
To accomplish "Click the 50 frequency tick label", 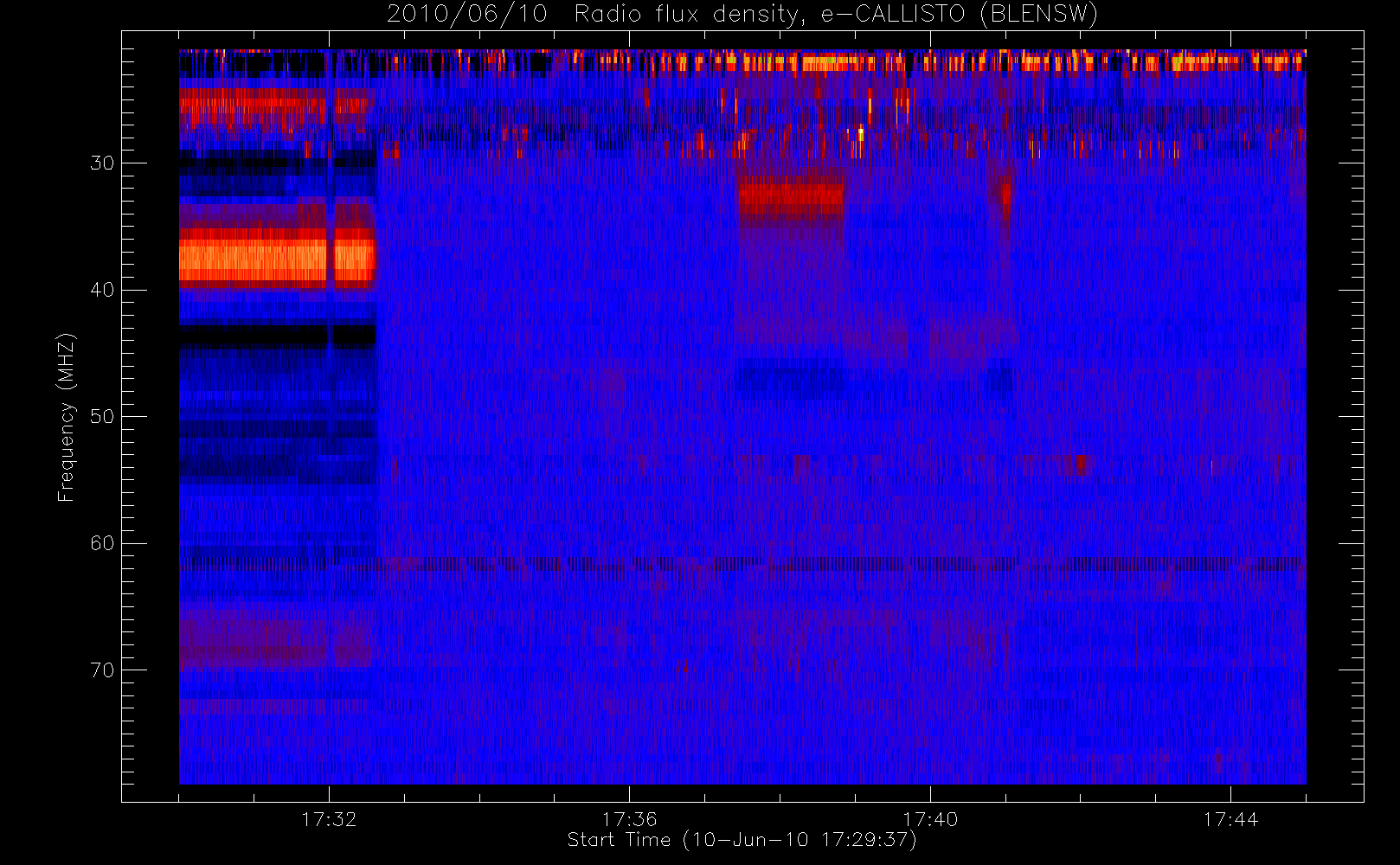I will pyautogui.click(x=102, y=417).
